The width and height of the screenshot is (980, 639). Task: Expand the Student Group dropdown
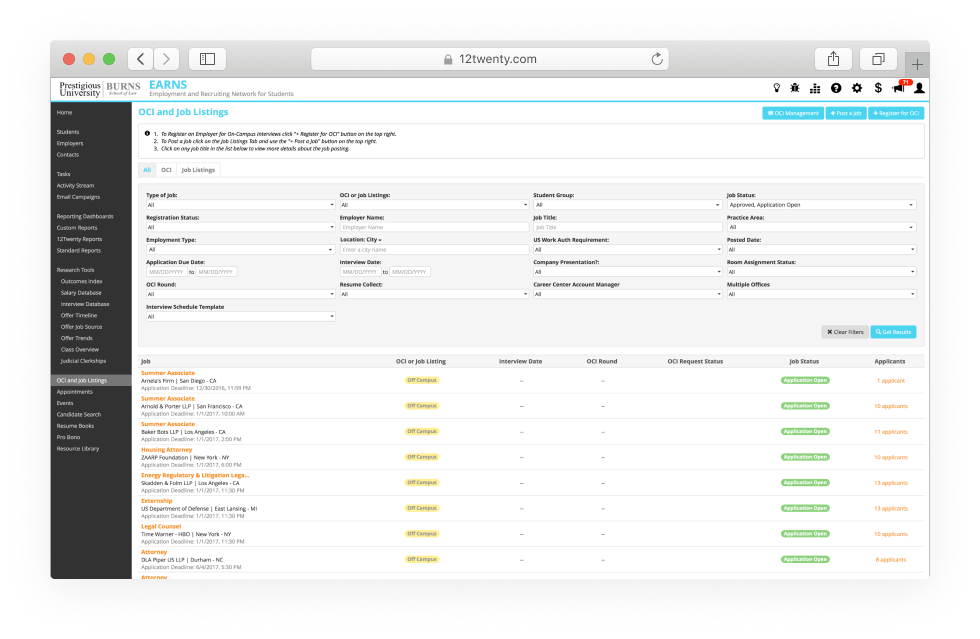pyautogui.click(x=628, y=205)
